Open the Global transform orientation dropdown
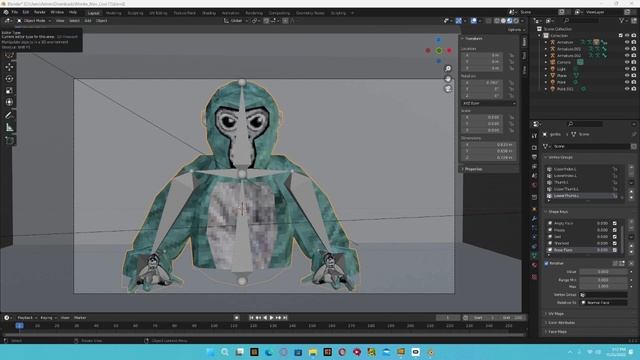The height and width of the screenshot is (360, 640). 236,20
